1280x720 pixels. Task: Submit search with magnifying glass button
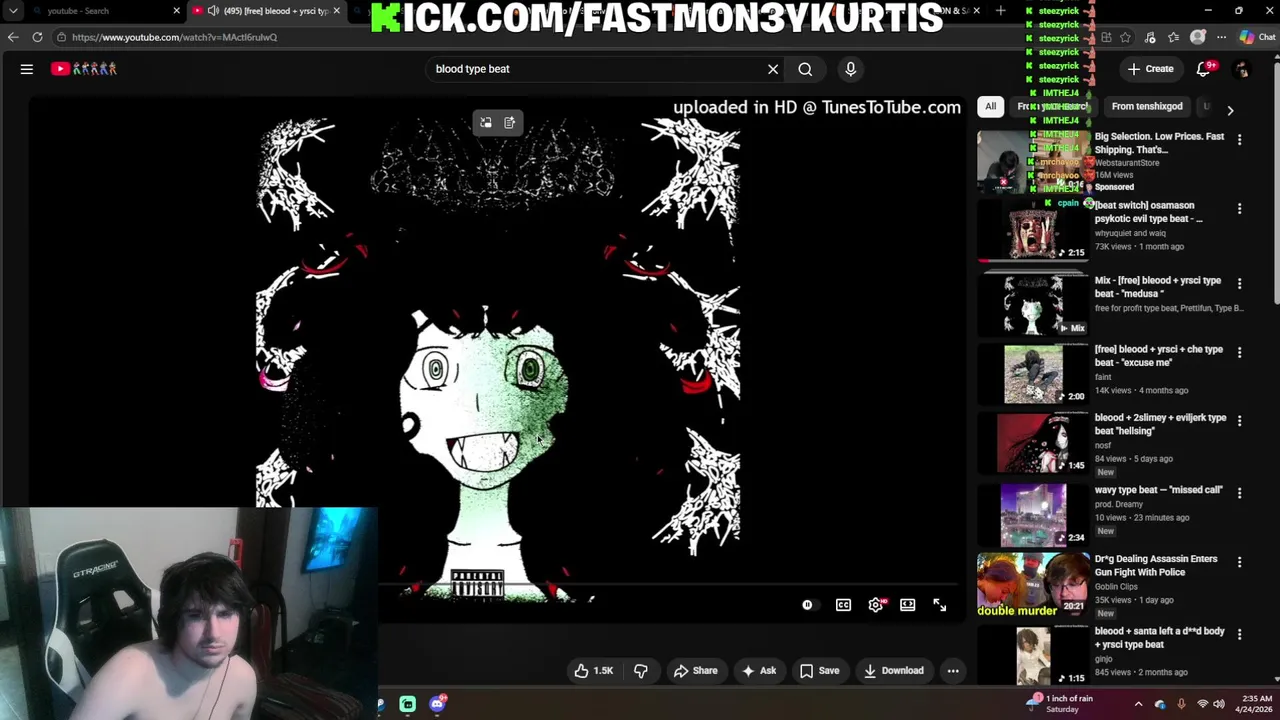[805, 69]
